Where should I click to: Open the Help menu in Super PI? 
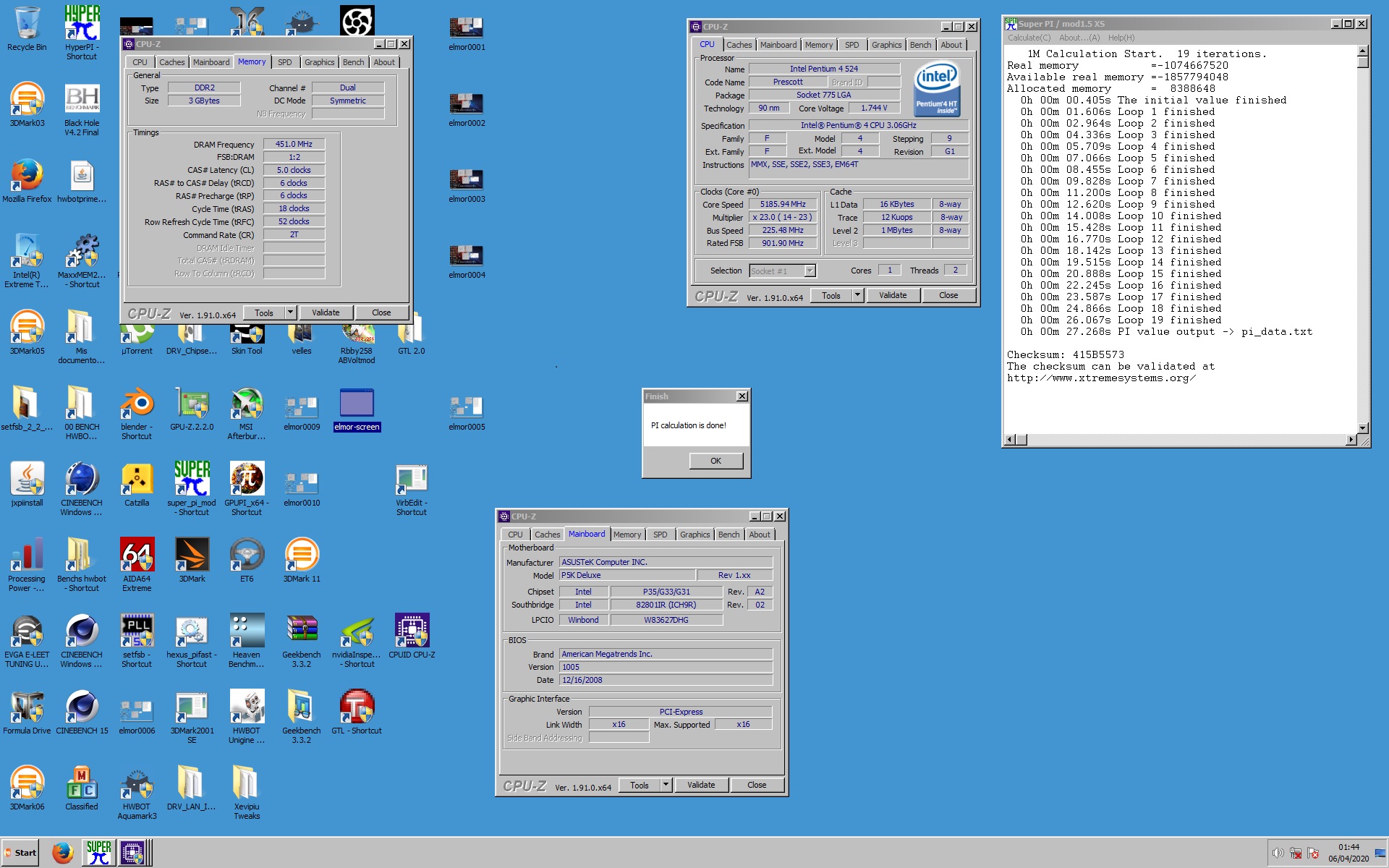pyautogui.click(x=1121, y=38)
